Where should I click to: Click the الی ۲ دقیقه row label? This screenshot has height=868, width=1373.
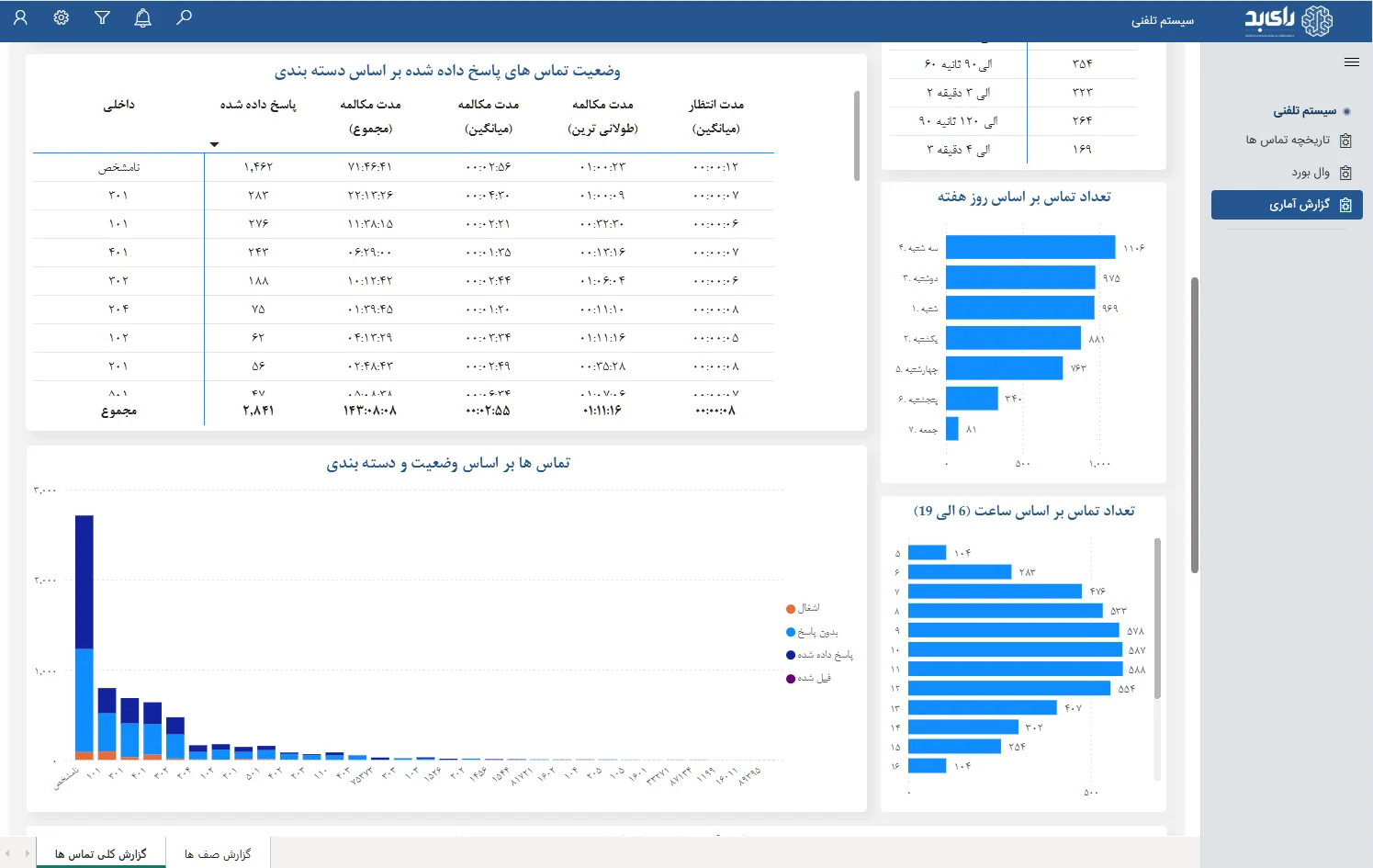pos(958,93)
